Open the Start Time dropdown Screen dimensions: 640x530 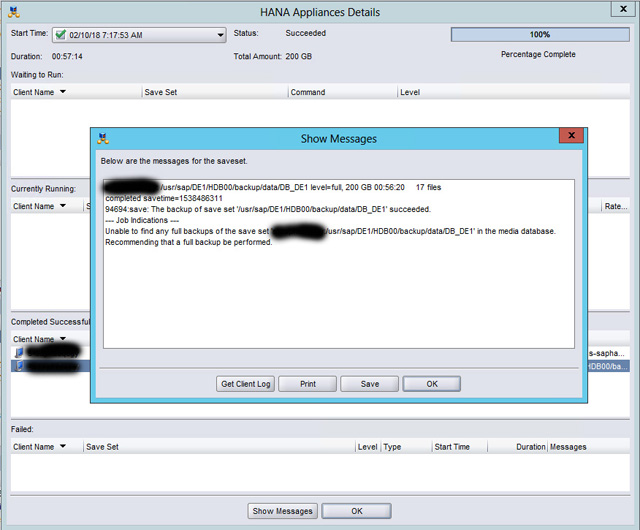point(220,35)
